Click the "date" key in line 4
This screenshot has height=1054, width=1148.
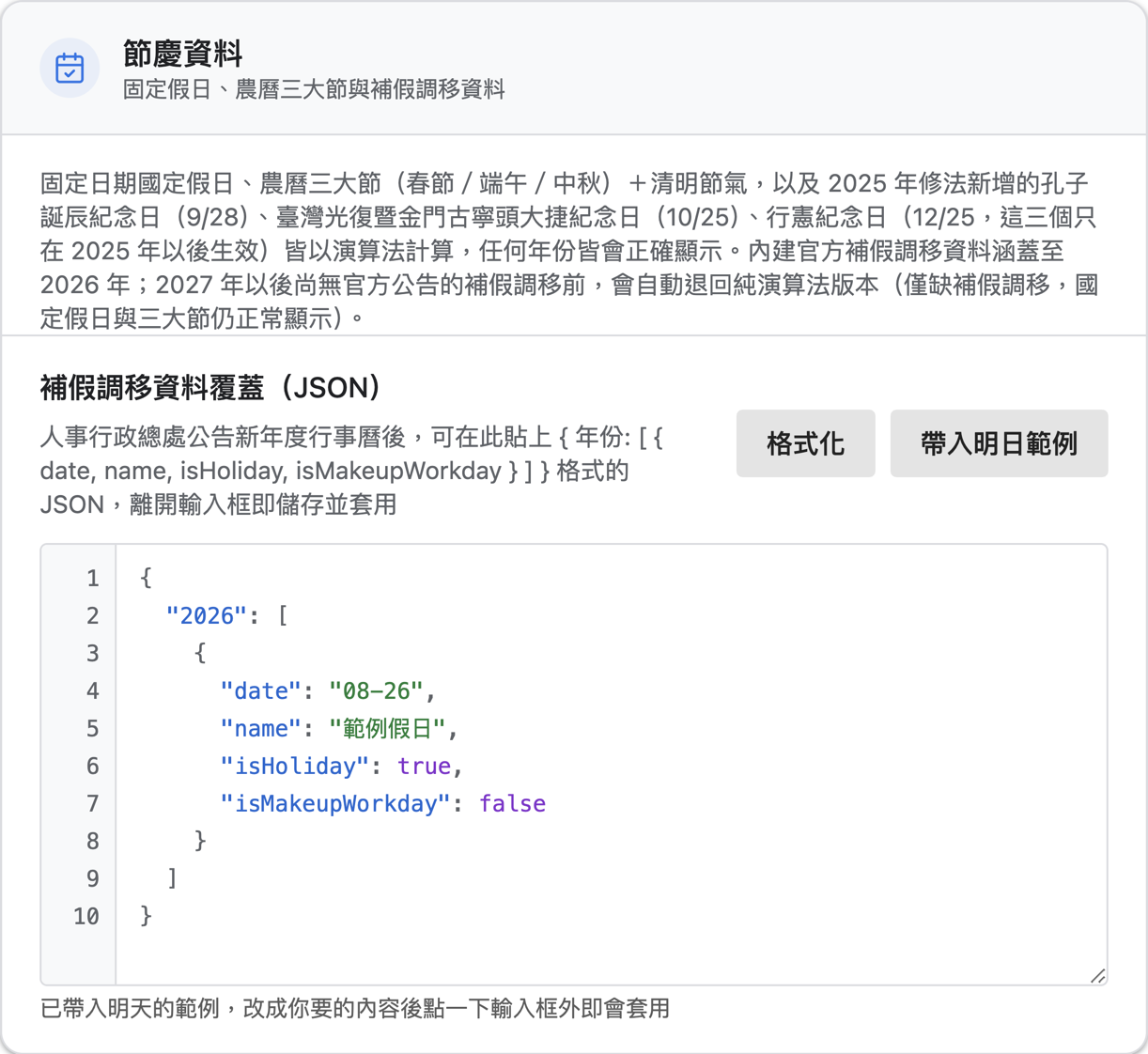click(x=260, y=690)
